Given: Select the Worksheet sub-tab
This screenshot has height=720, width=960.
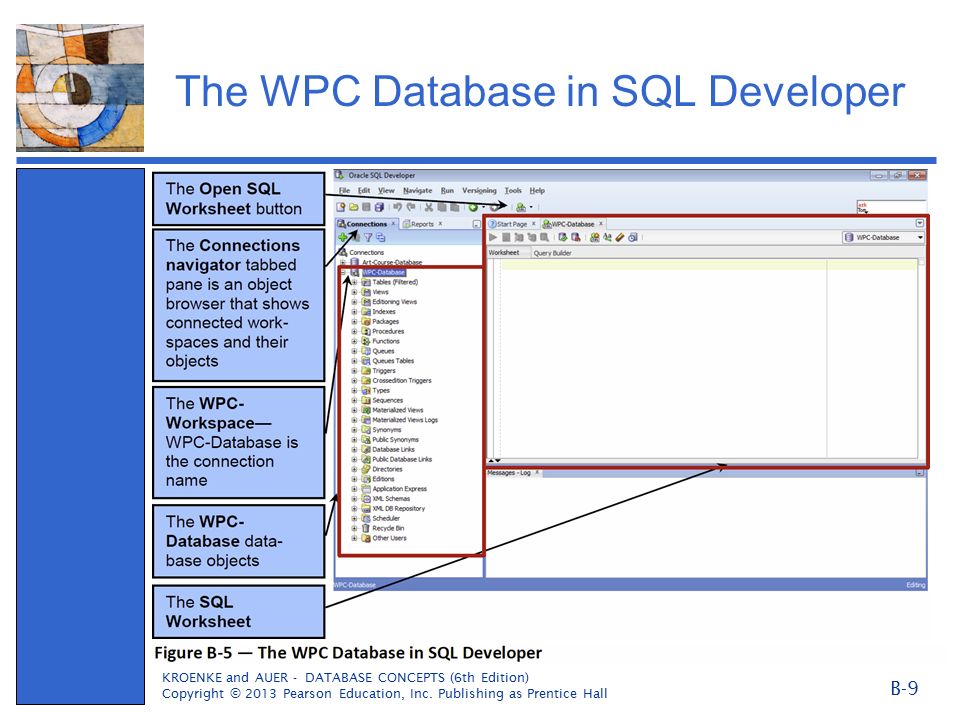Looking at the screenshot, I should pos(504,252).
